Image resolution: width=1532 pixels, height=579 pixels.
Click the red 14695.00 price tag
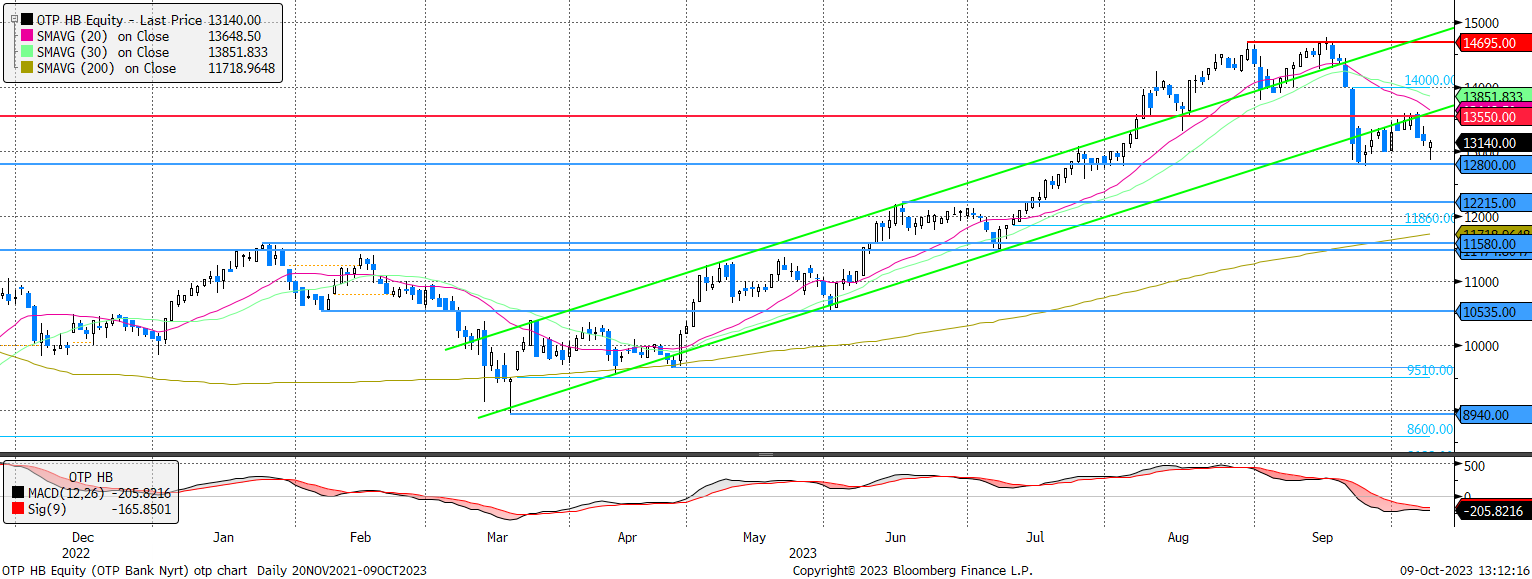pos(1493,43)
